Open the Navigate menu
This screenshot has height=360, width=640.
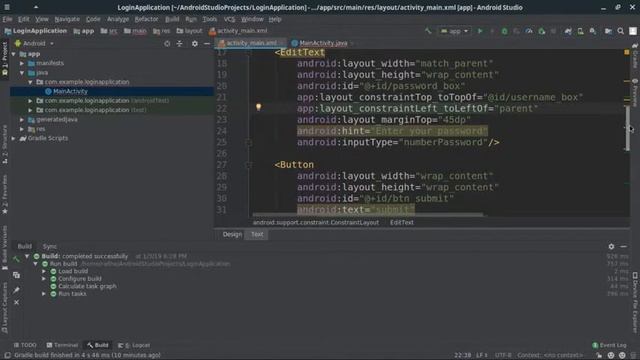pos(67,19)
